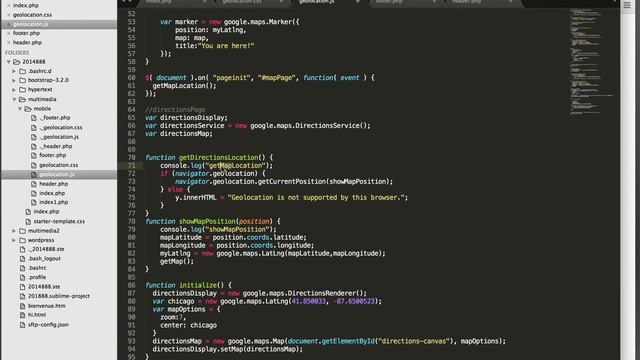The width and height of the screenshot is (640, 360).
Task: Click the 41.850033 latitude number on line 88
Action: coord(309,301)
